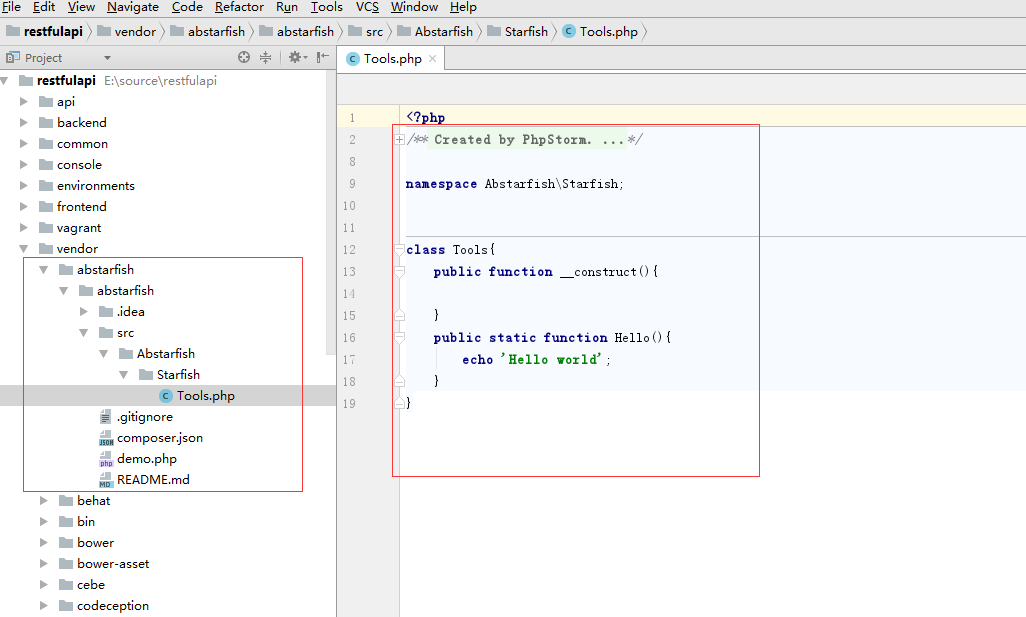Select .gitignore in the project tree
Image resolution: width=1026 pixels, height=617 pixels.
(x=145, y=417)
